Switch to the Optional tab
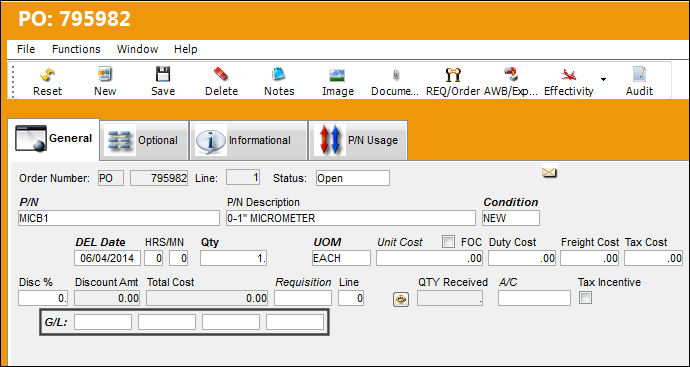690x367 pixels. coord(144,140)
